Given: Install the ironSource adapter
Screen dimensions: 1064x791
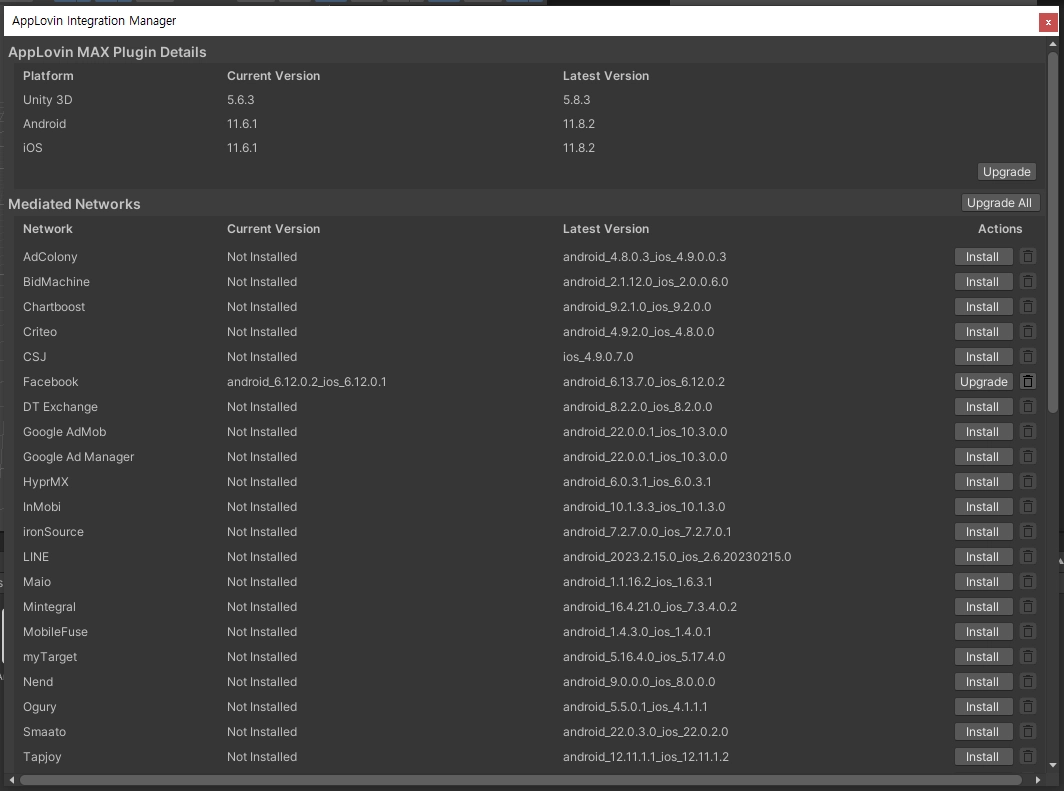Looking at the screenshot, I should pos(983,532).
